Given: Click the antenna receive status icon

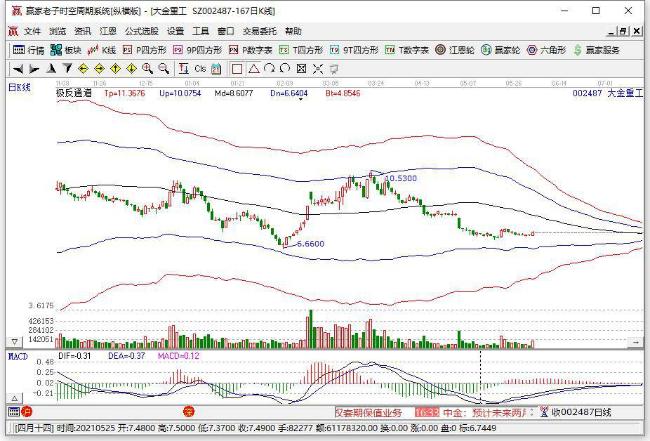Looking at the screenshot, I should [544, 412].
